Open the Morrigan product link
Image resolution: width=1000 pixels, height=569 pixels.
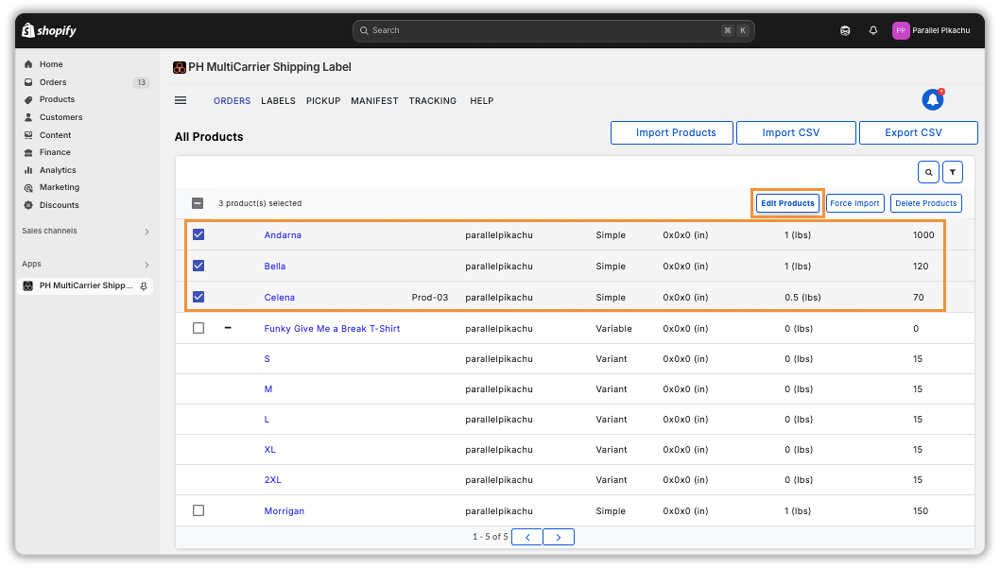click(x=284, y=511)
